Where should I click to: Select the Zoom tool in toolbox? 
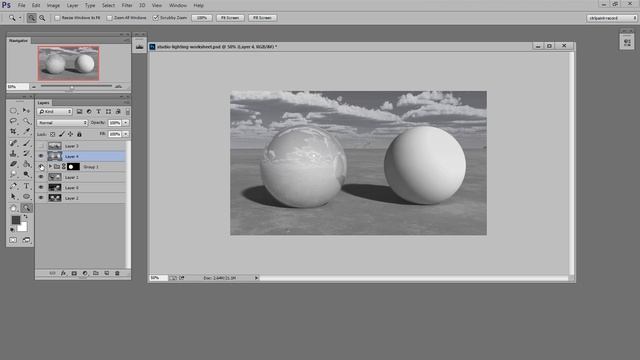(x=27, y=208)
